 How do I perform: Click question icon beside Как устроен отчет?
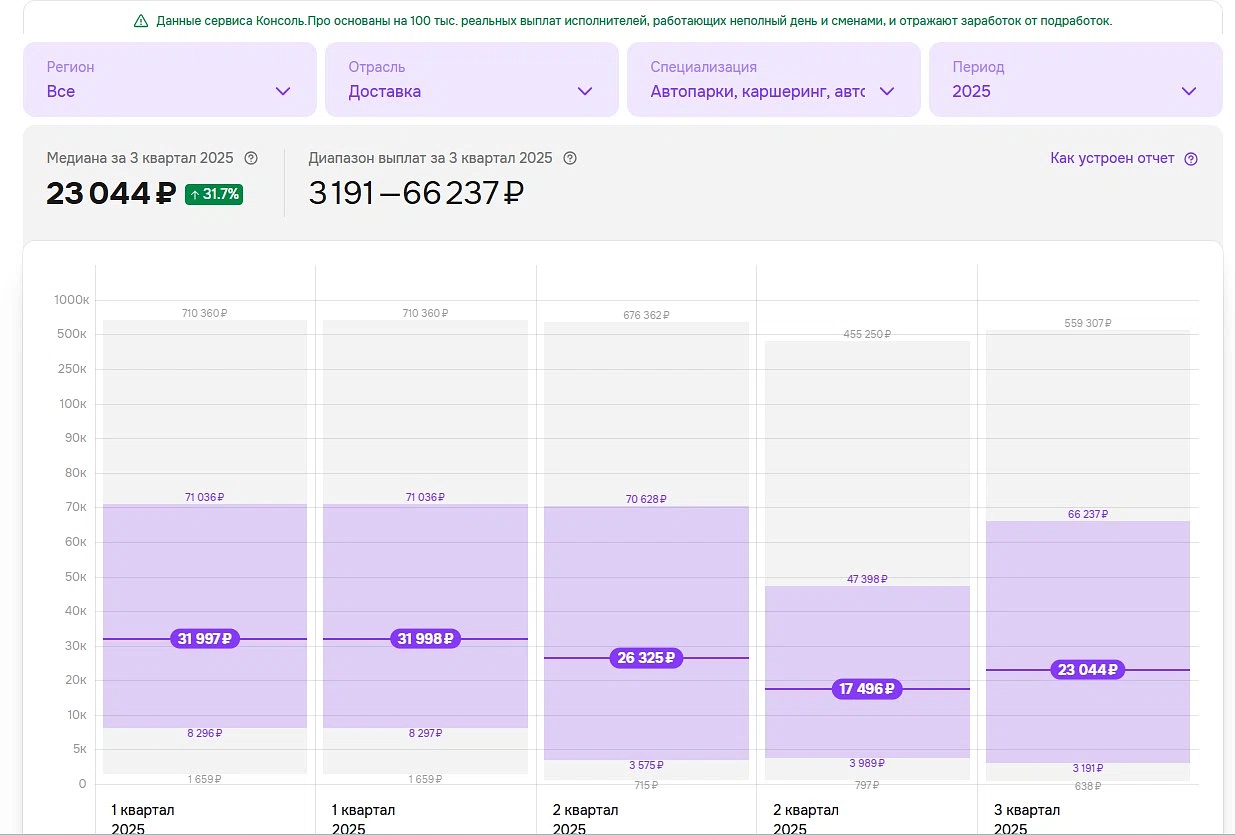click(x=1190, y=159)
